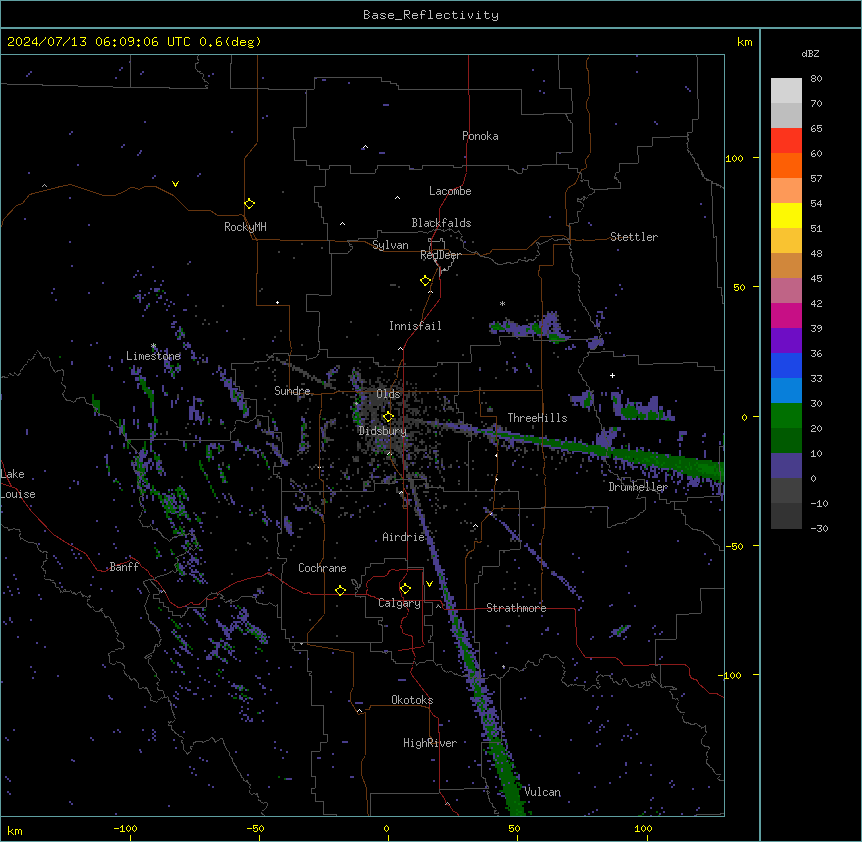Screen dimensions: 862x842
Task: Click the Limestone label
Action: [153, 356]
